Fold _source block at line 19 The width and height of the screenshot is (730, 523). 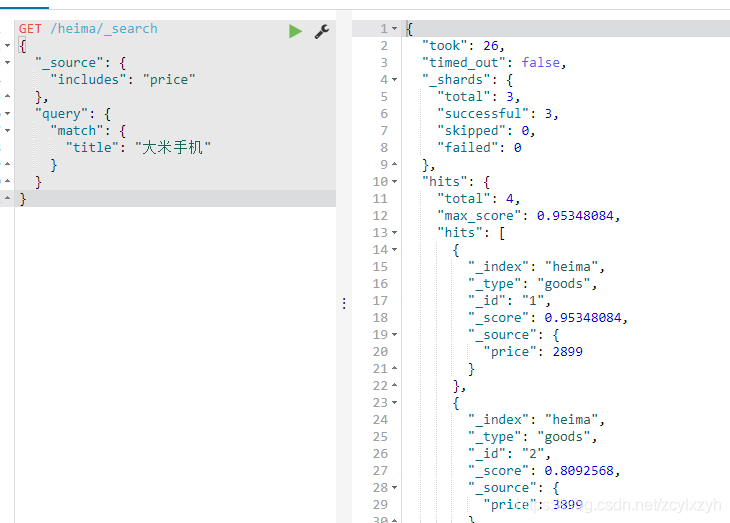395,334
